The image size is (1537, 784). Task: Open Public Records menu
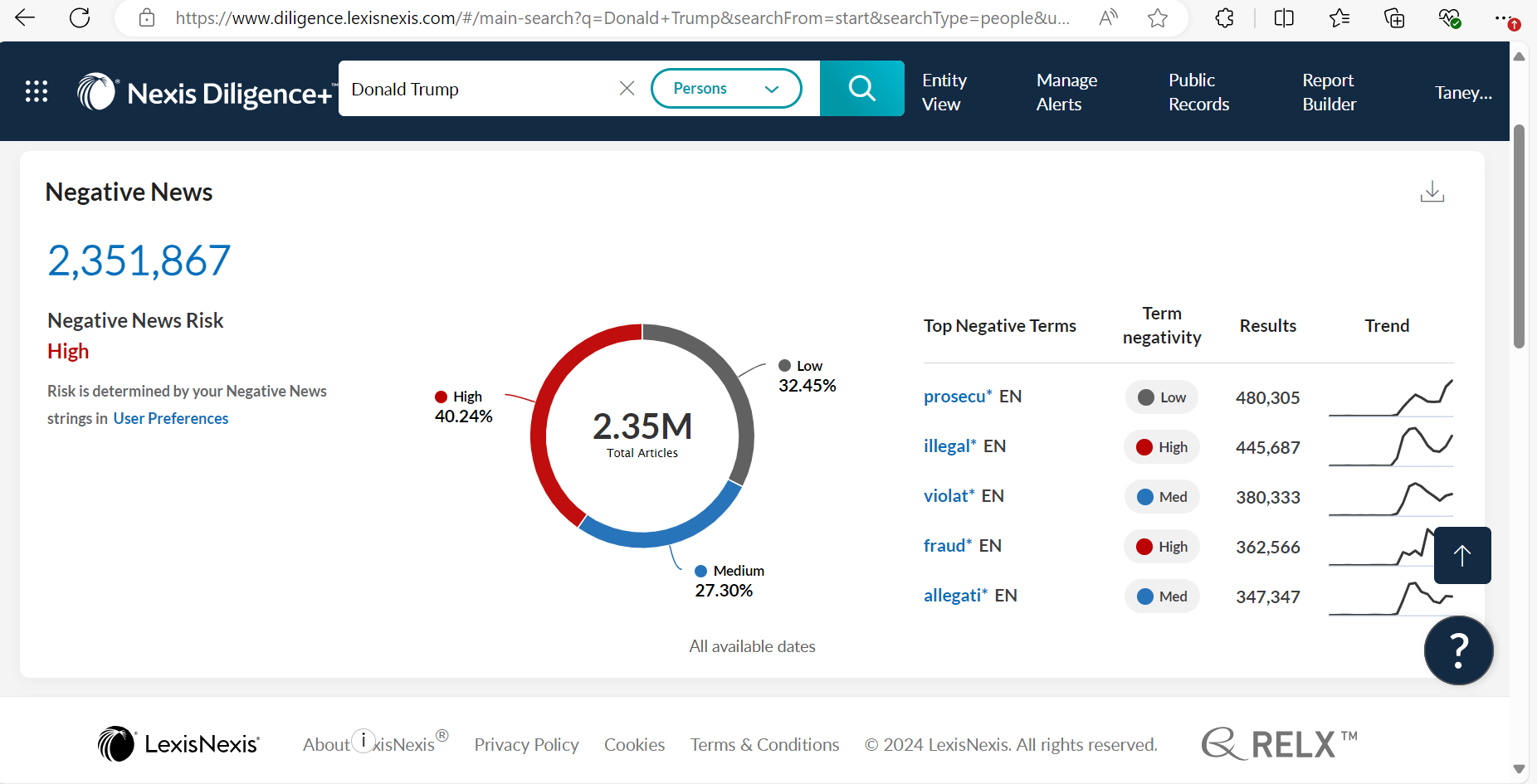coord(1198,92)
